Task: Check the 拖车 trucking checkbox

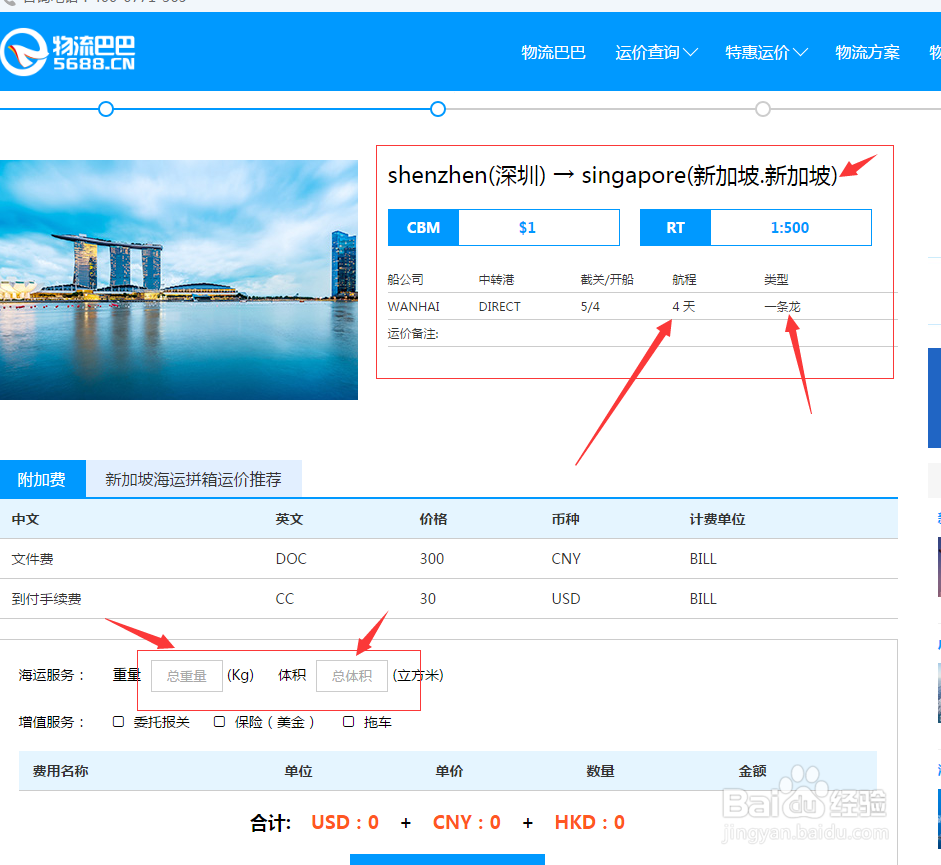Action: click(x=348, y=721)
